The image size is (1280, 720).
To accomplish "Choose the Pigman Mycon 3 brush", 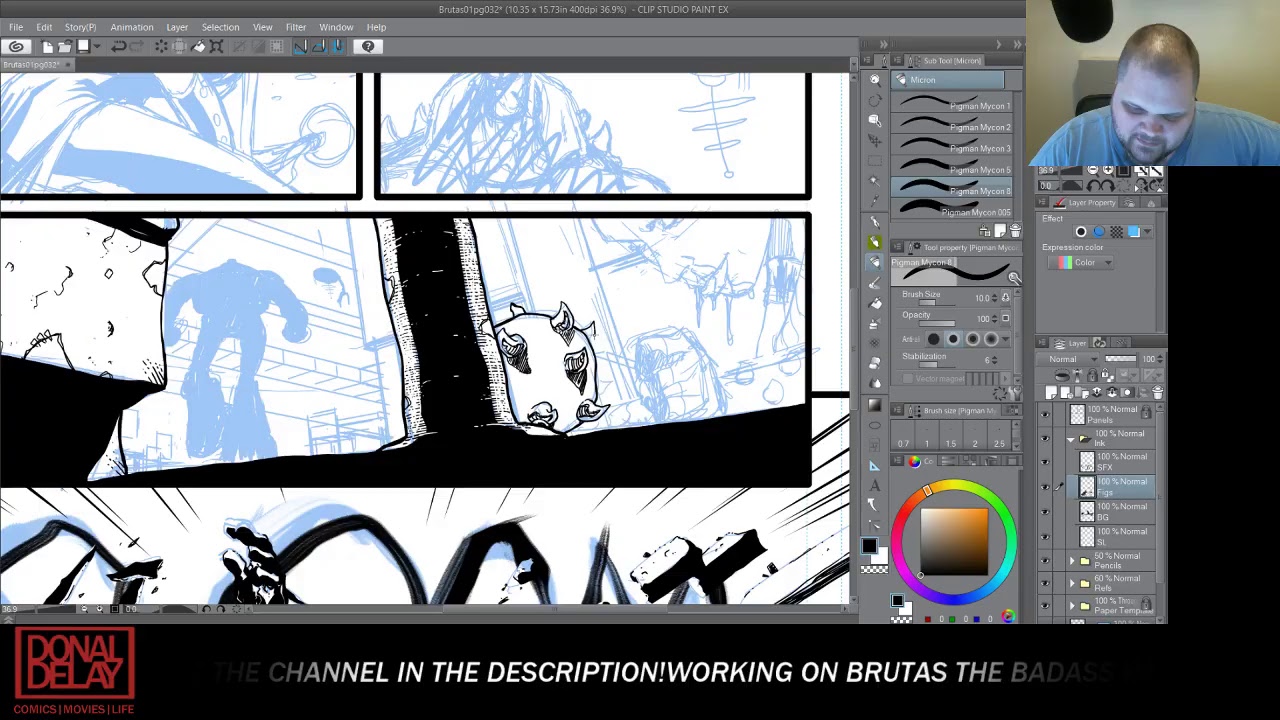I will pyautogui.click(x=955, y=148).
